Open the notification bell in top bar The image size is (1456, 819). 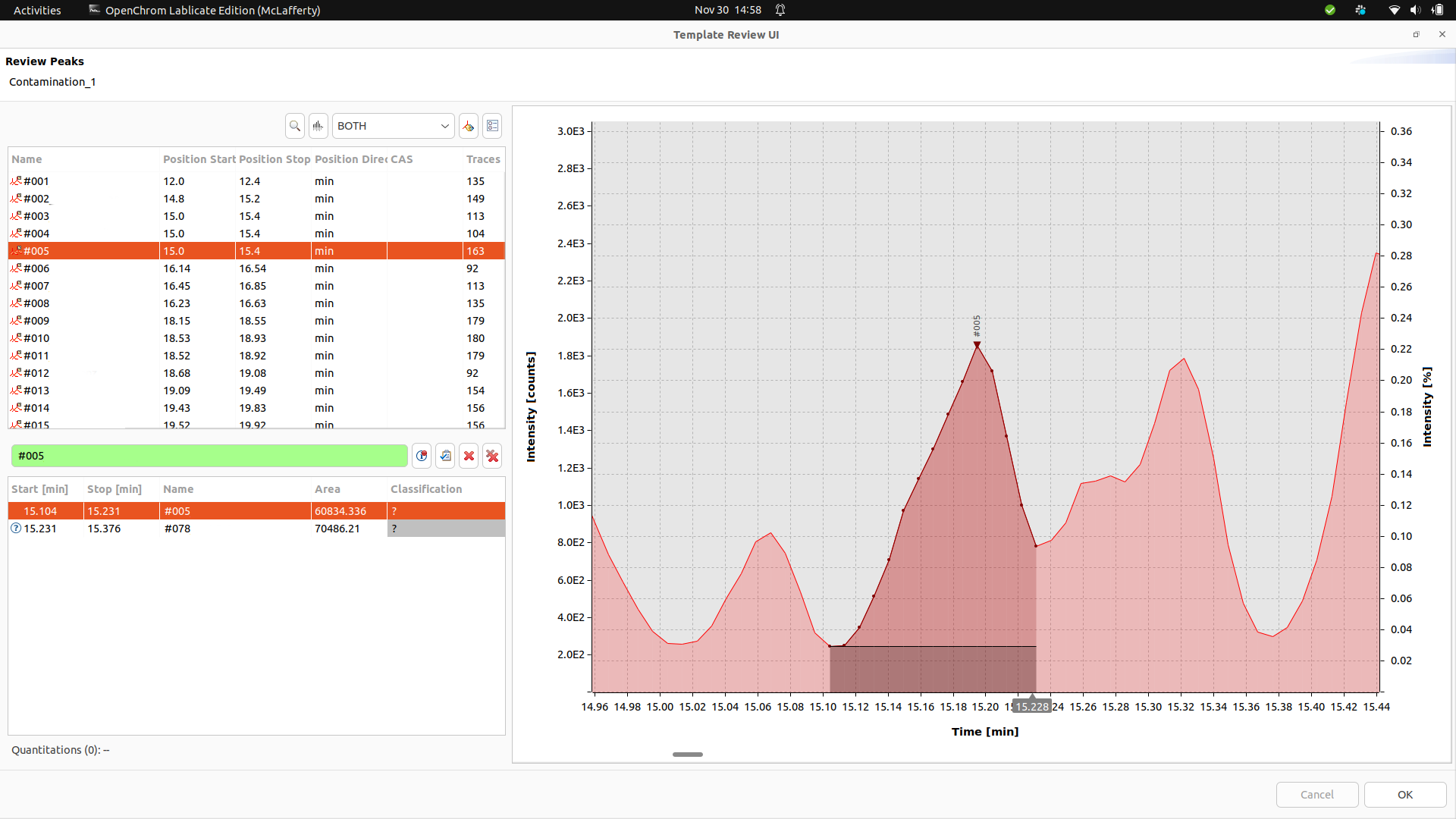click(781, 10)
